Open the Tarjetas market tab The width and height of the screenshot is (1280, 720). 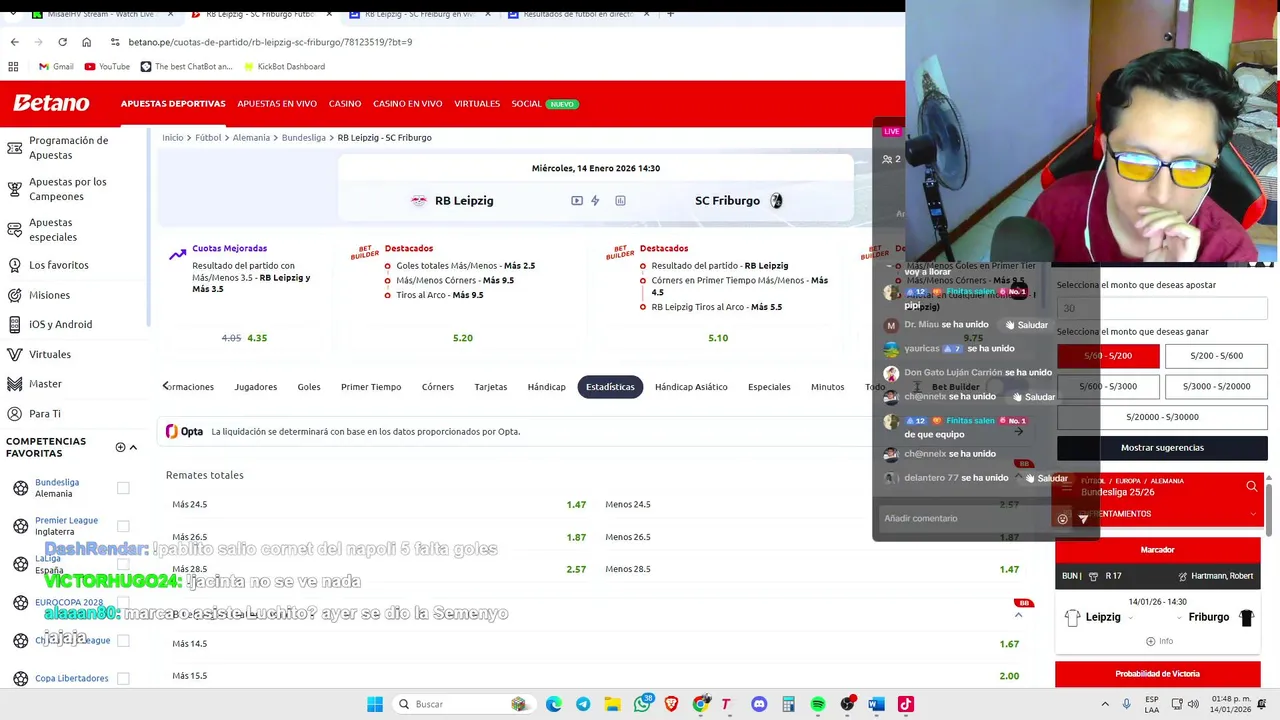[x=490, y=387]
